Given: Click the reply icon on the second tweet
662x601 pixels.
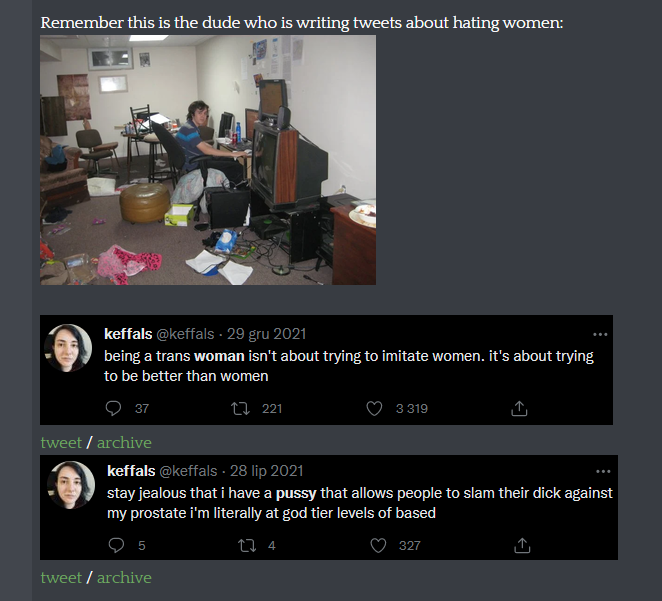Looking at the screenshot, I should [x=116, y=545].
